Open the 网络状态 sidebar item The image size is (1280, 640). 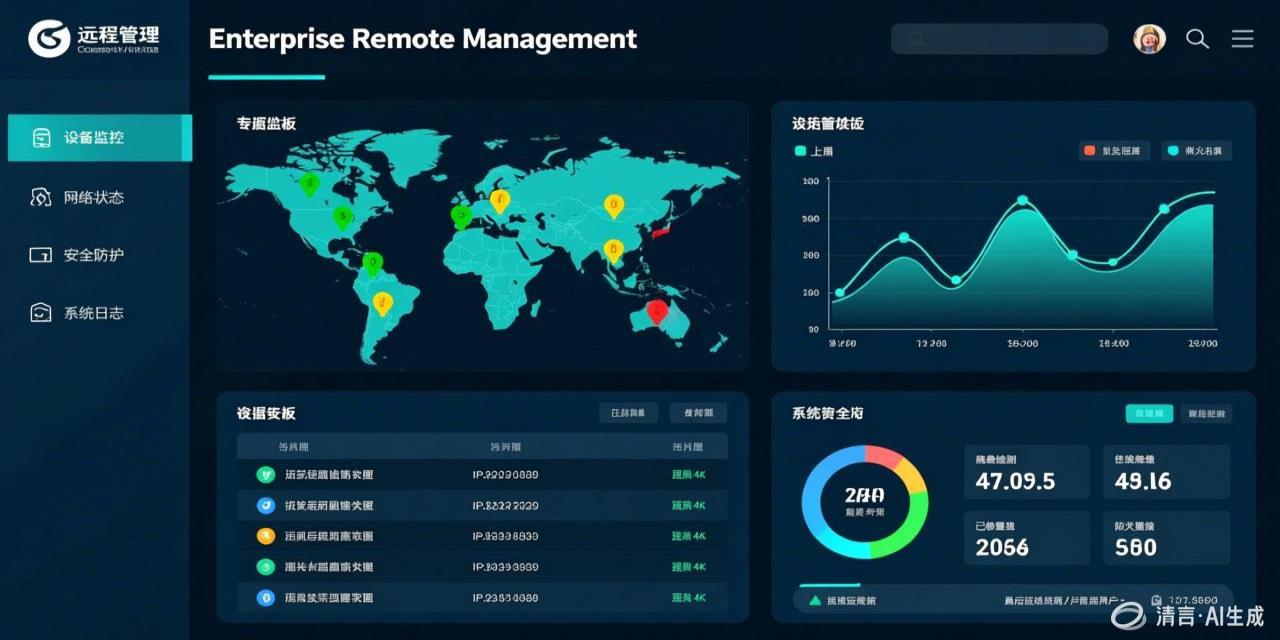tap(94, 197)
